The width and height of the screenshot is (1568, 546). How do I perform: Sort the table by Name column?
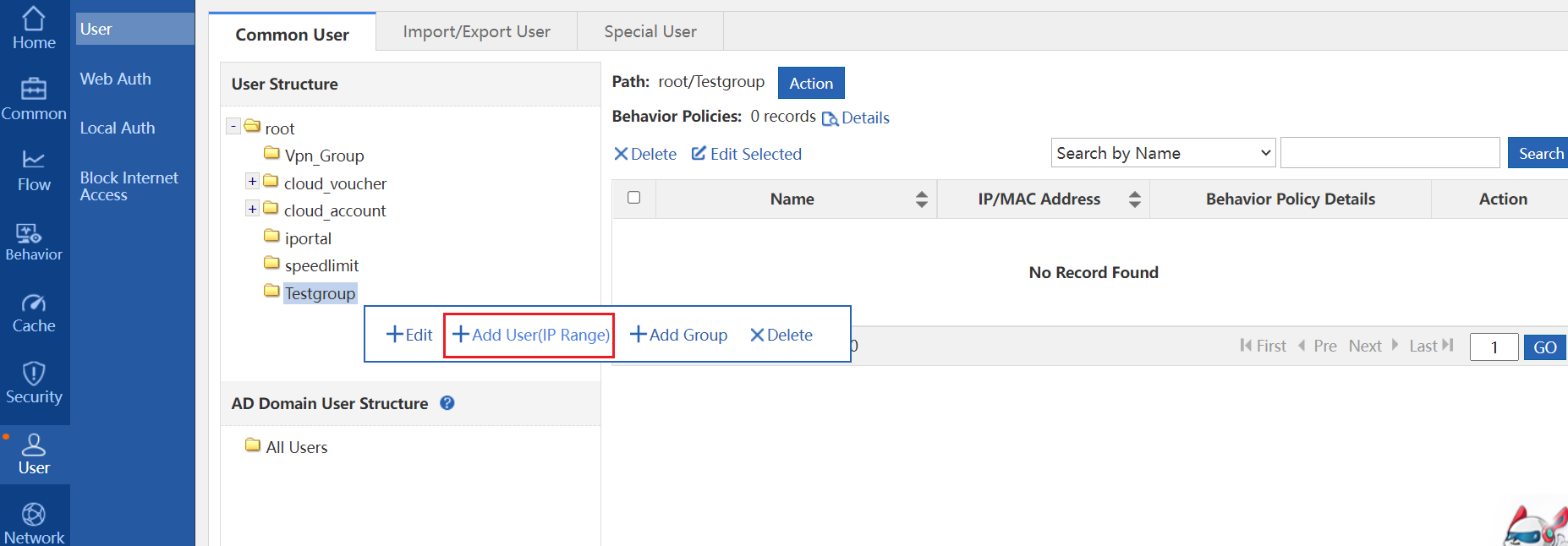[x=921, y=199]
